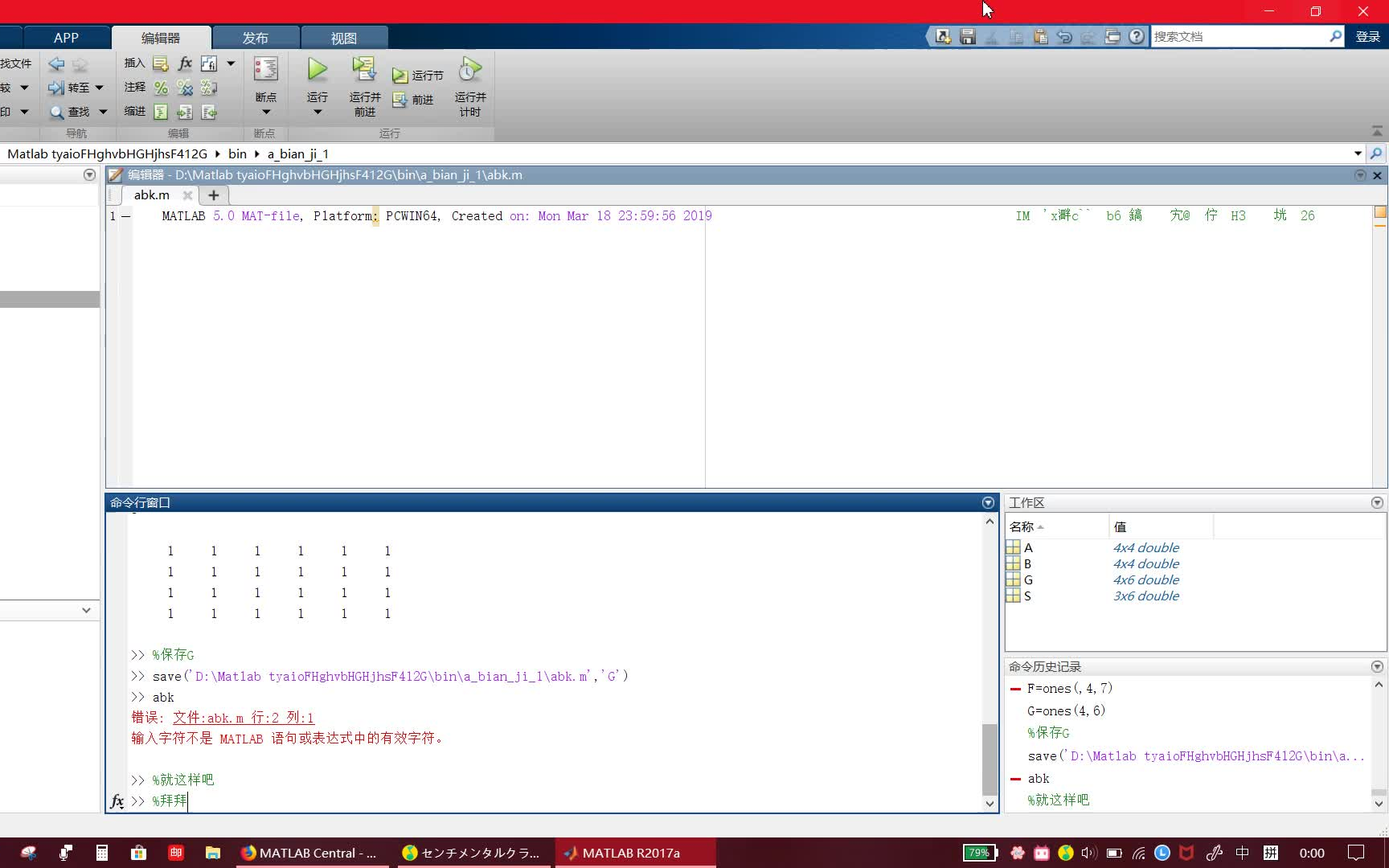Open the Run (运行) dropdown arrow
The height and width of the screenshot is (868, 1389).
(x=318, y=112)
